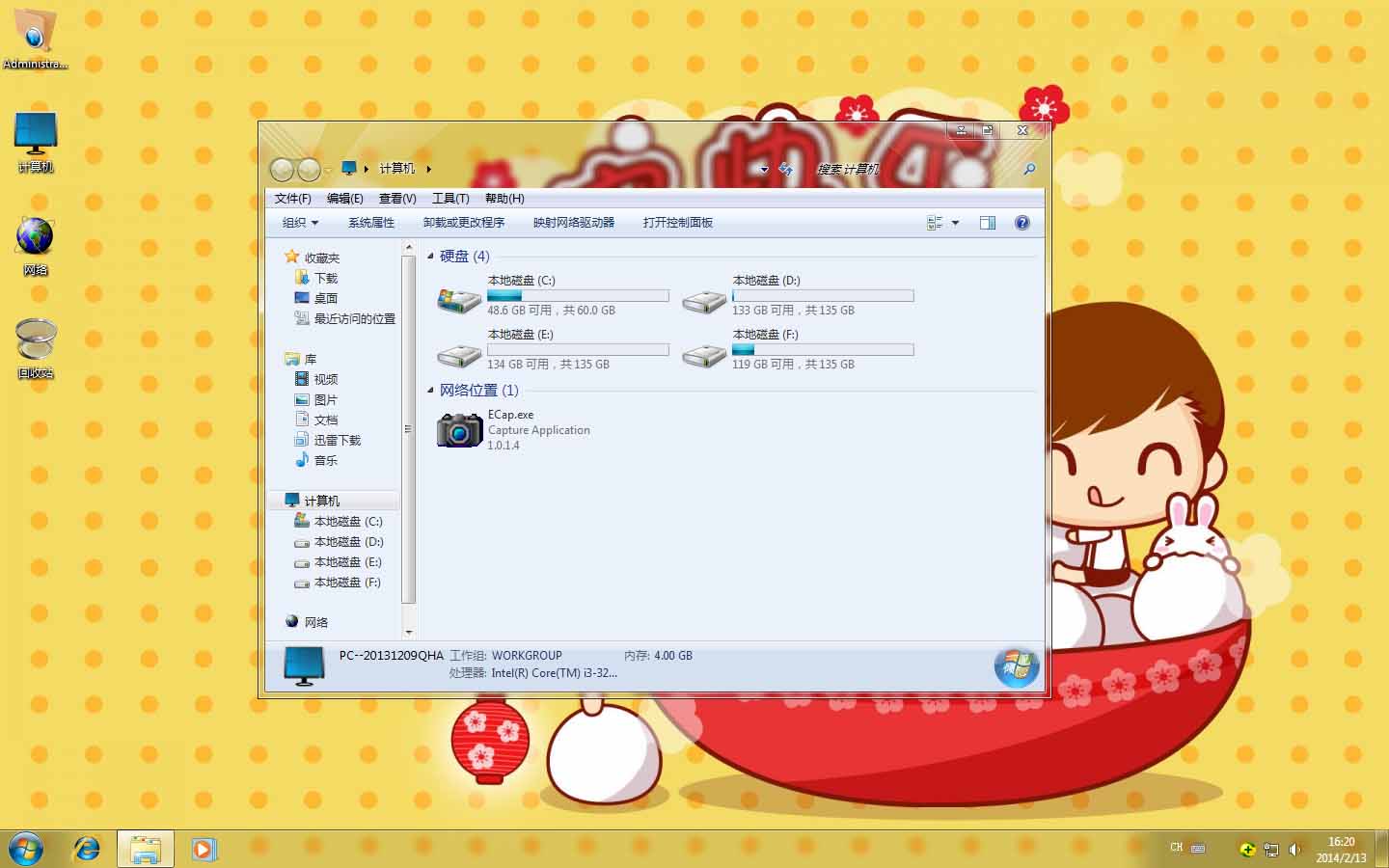Open Help via the blue question mark icon
Viewport: 1389px width, 868px height.
[1022, 223]
